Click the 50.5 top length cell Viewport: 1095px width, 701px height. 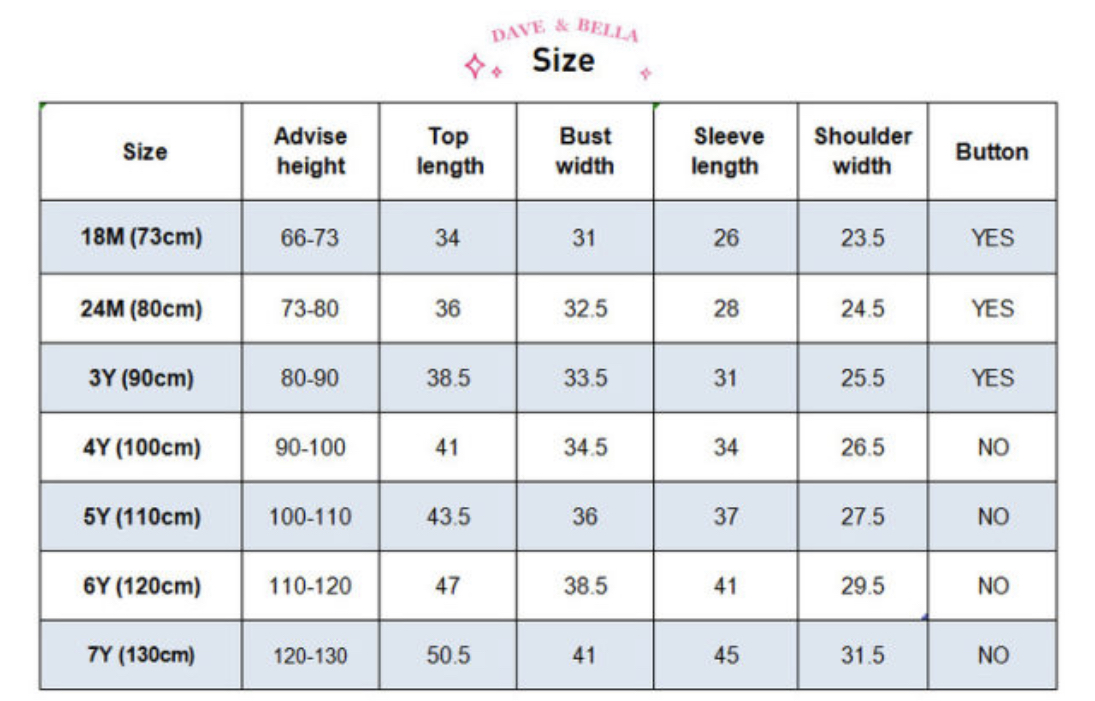click(x=448, y=655)
